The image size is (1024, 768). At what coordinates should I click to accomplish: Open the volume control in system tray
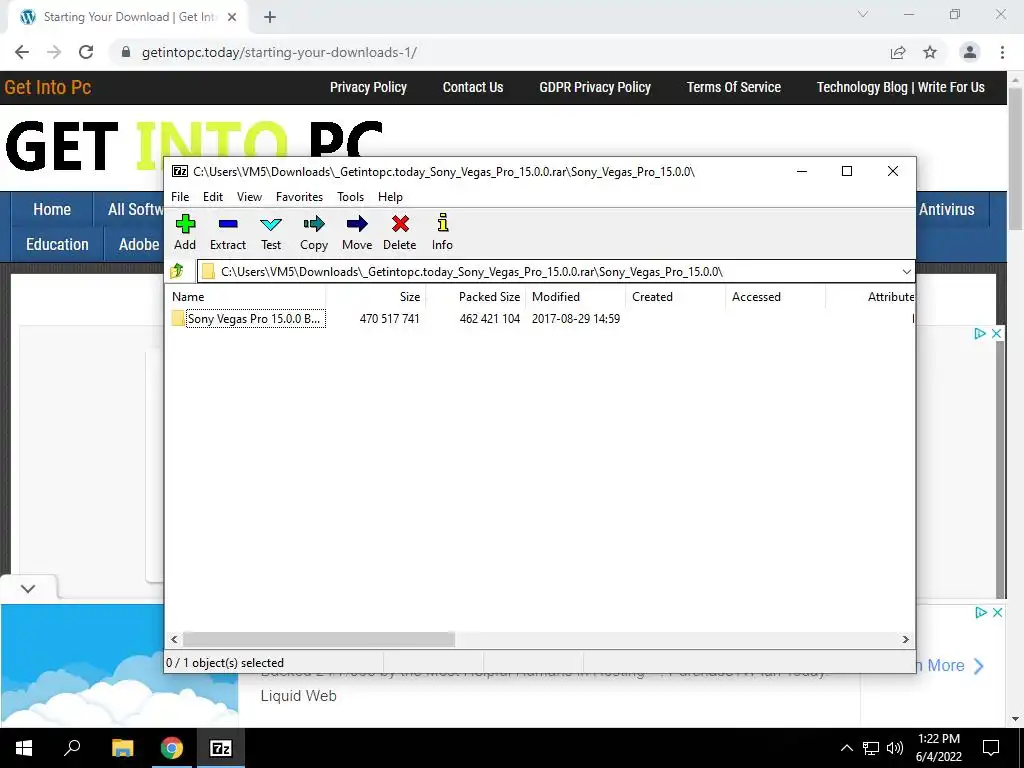pos(895,748)
